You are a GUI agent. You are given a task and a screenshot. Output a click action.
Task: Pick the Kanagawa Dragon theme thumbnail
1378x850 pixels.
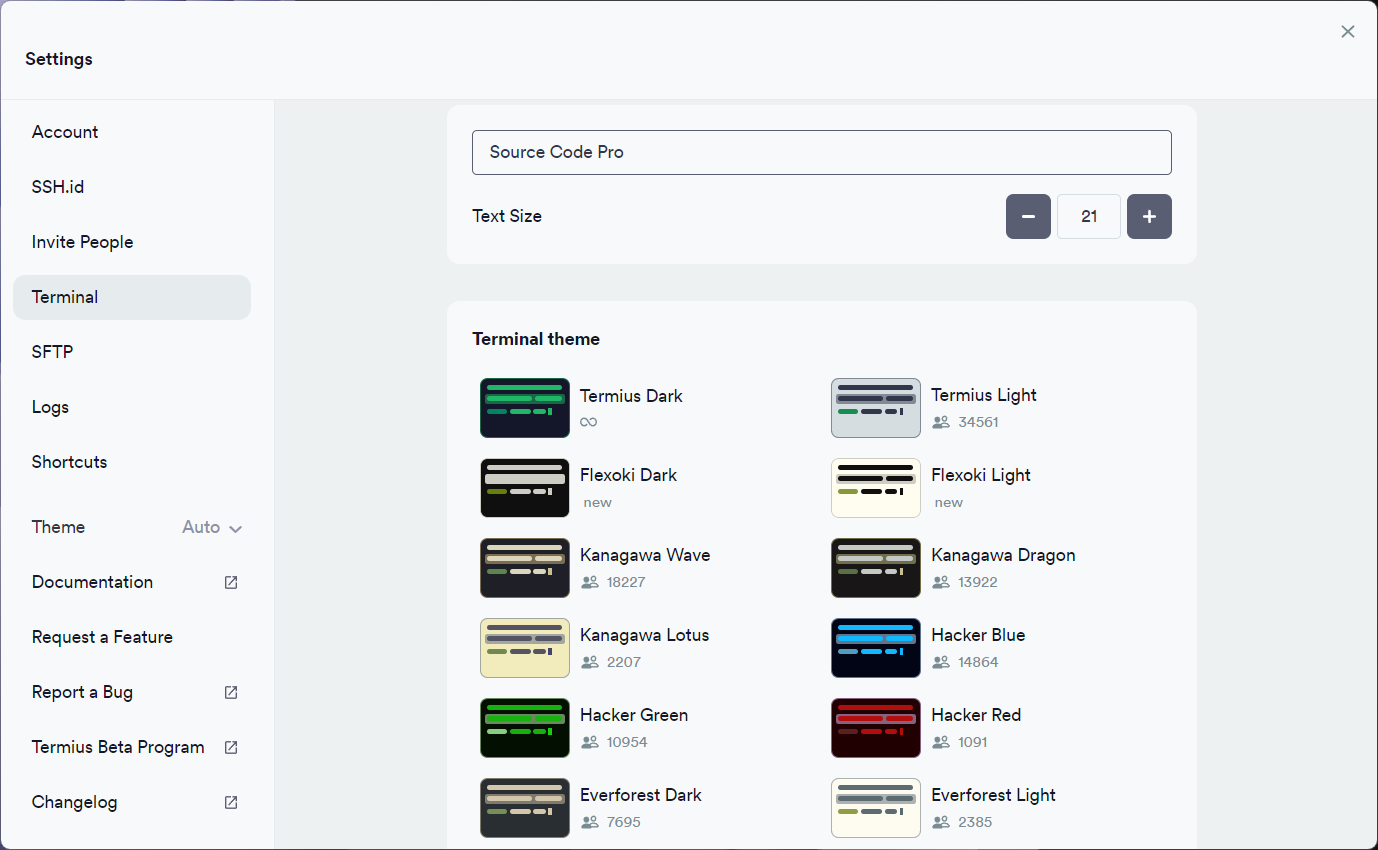[x=876, y=568]
